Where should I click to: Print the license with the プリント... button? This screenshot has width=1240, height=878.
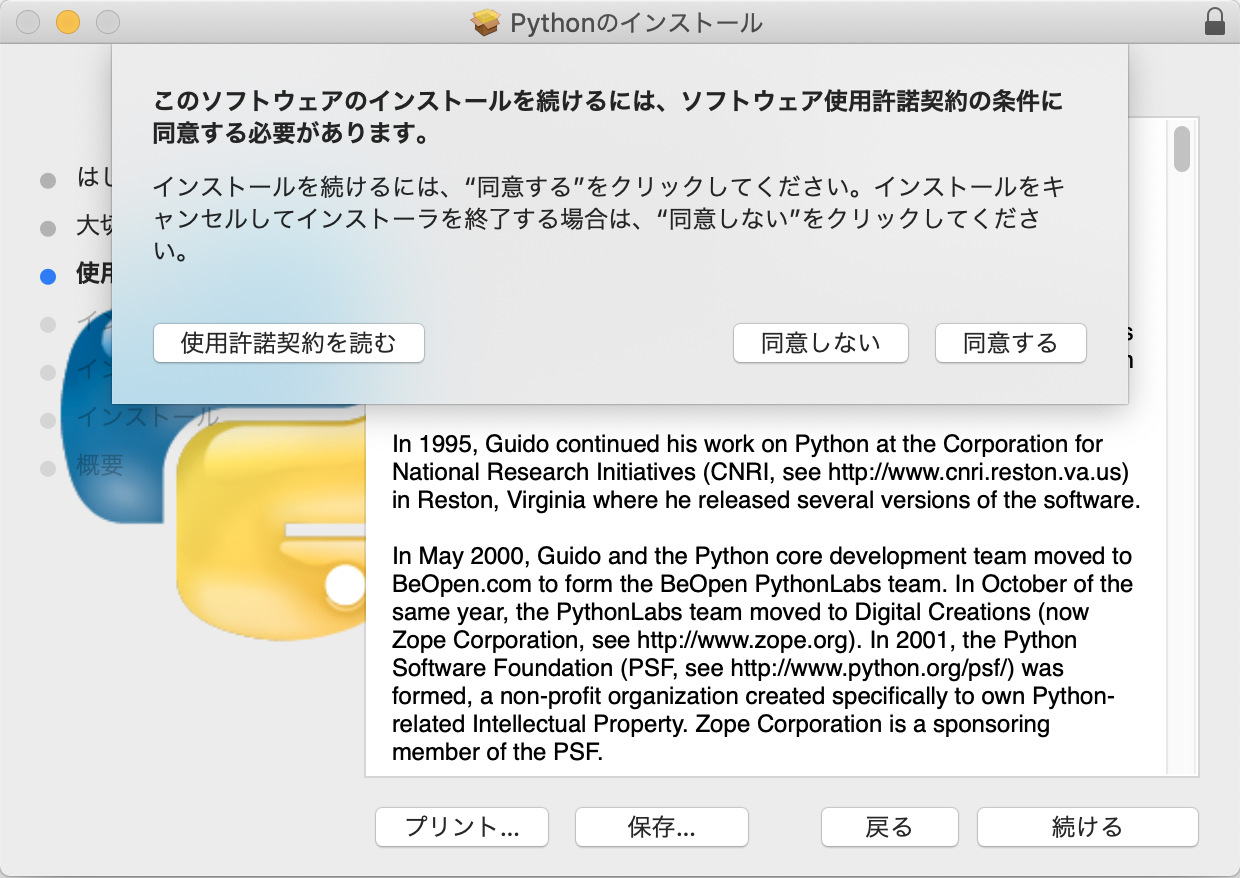tap(462, 827)
